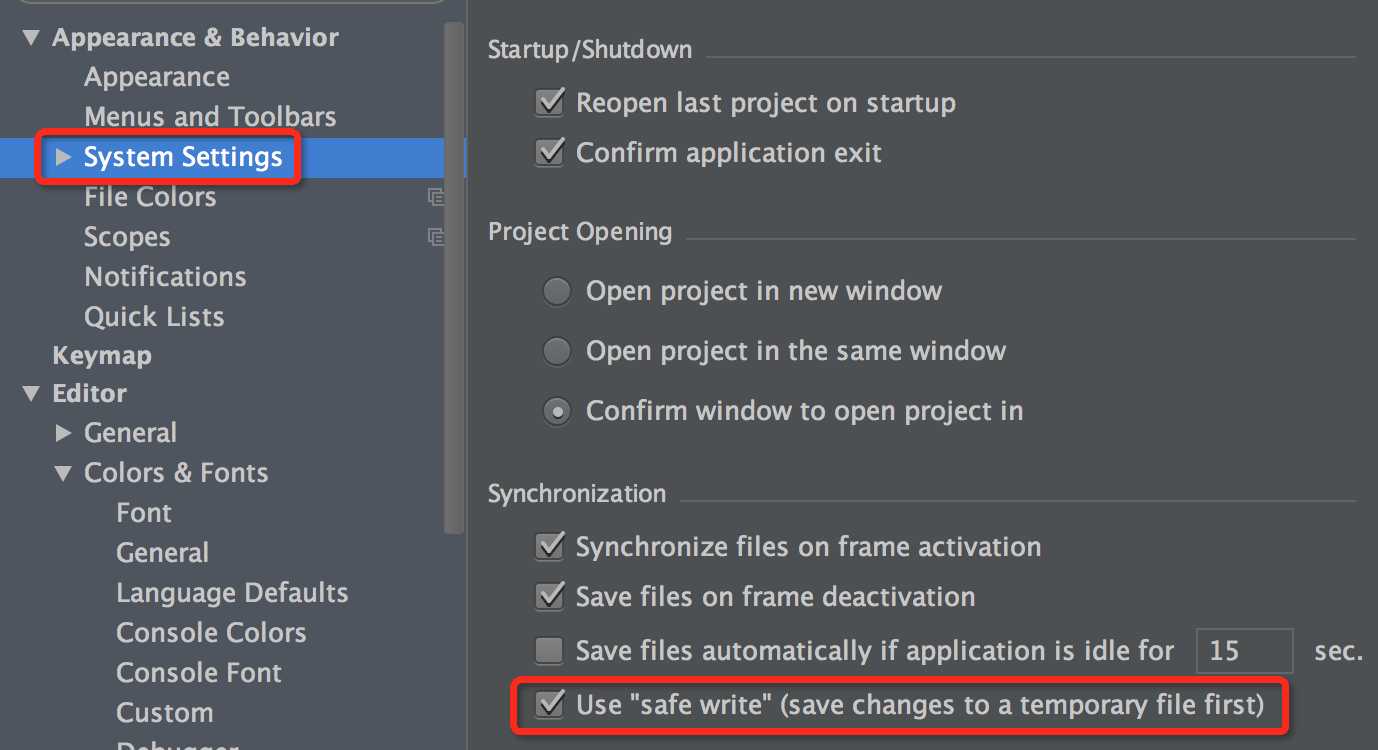Uncheck Confirm application exit checkbox
Screen dimensions: 1378x750
coord(550,153)
